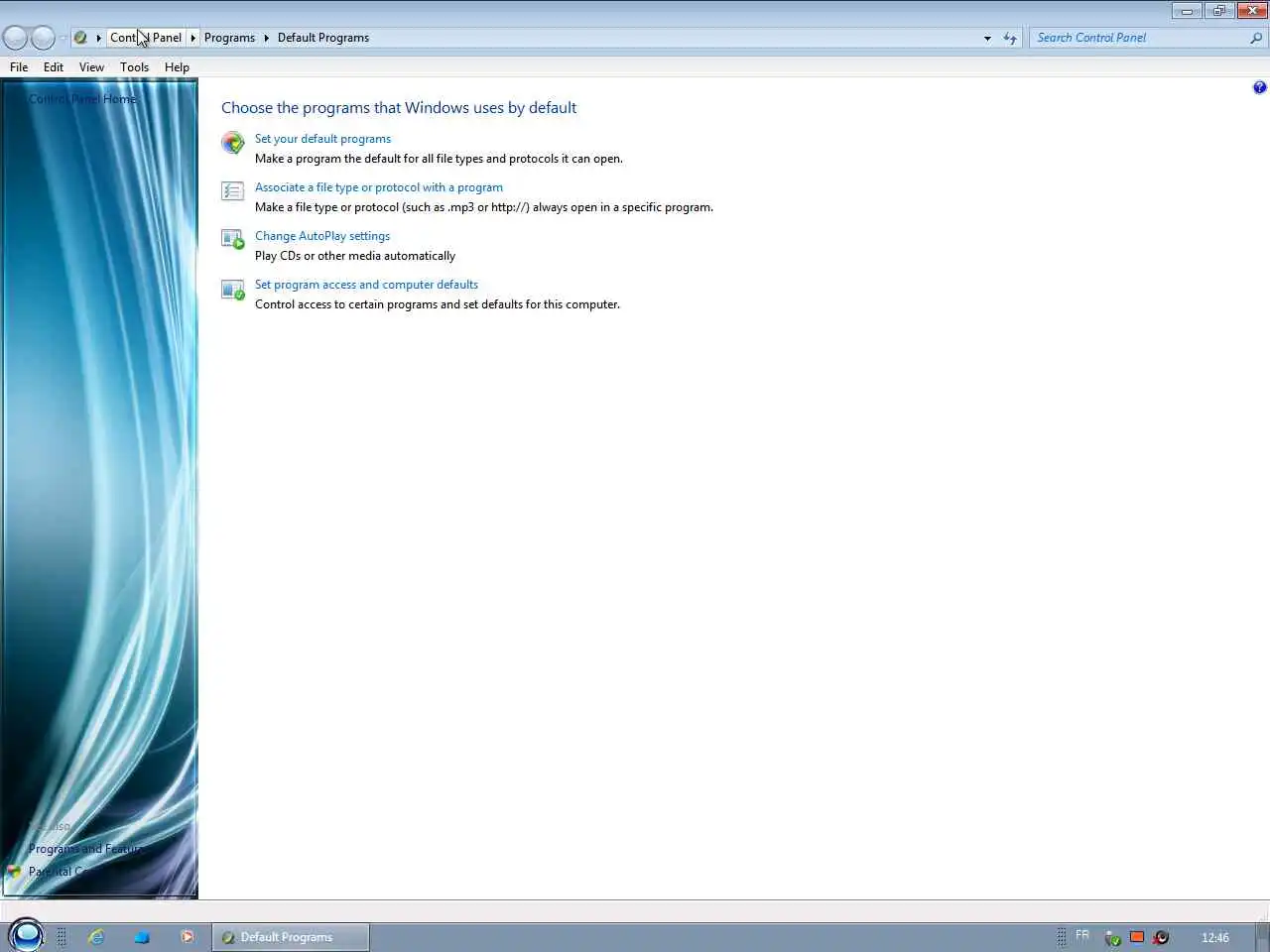The image size is (1270, 952).
Task: Open Set your default programs link
Action: tap(322, 139)
